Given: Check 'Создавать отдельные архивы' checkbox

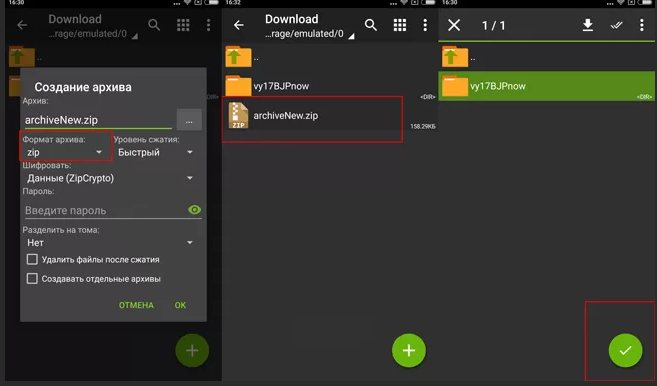Looking at the screenshot, I should 32,278.
